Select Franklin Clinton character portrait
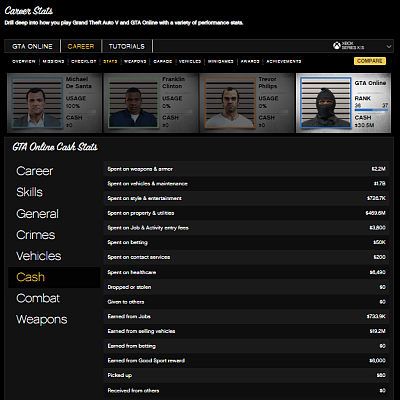Image resolution: width=400 pixels, height=400 pixels. 133,103
